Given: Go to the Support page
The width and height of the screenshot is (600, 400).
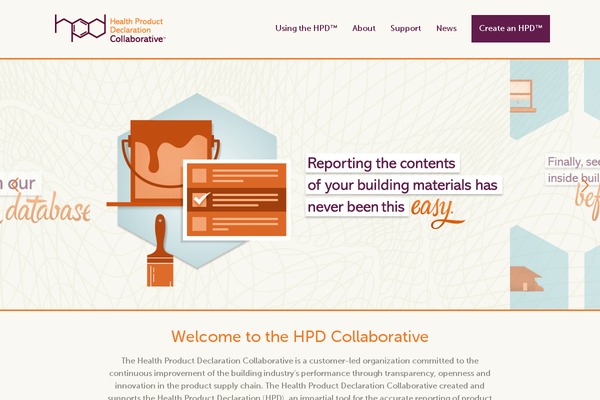Looking at the screenshot, I should [x=405, y=28].
